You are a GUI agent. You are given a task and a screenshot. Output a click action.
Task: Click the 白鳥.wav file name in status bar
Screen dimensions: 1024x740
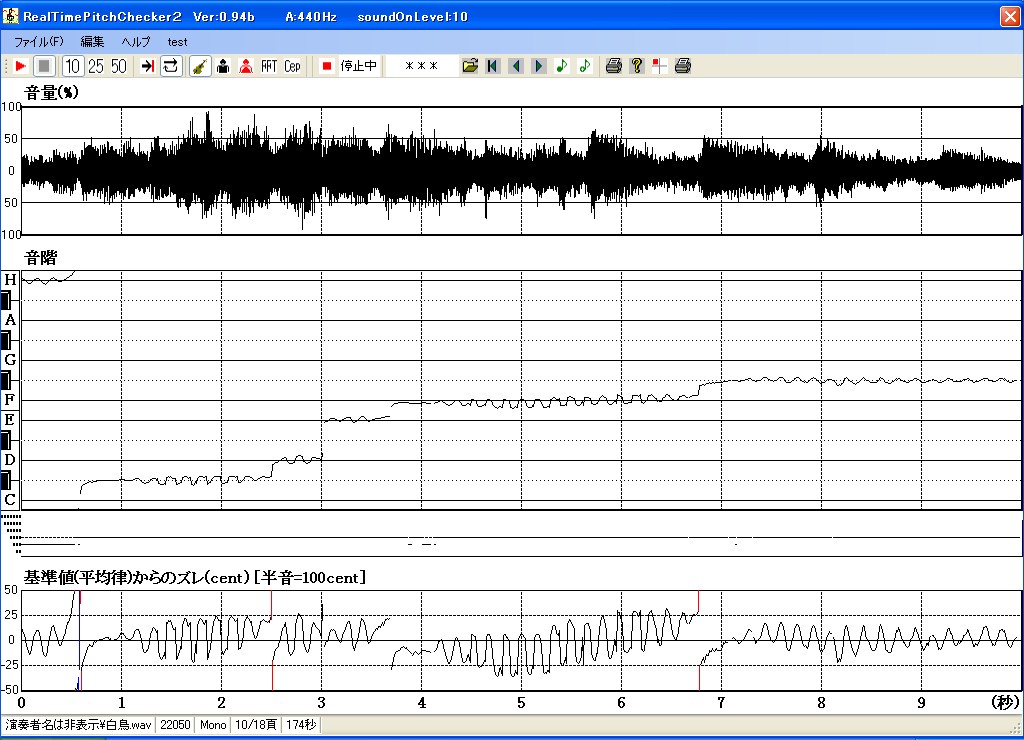78,725
